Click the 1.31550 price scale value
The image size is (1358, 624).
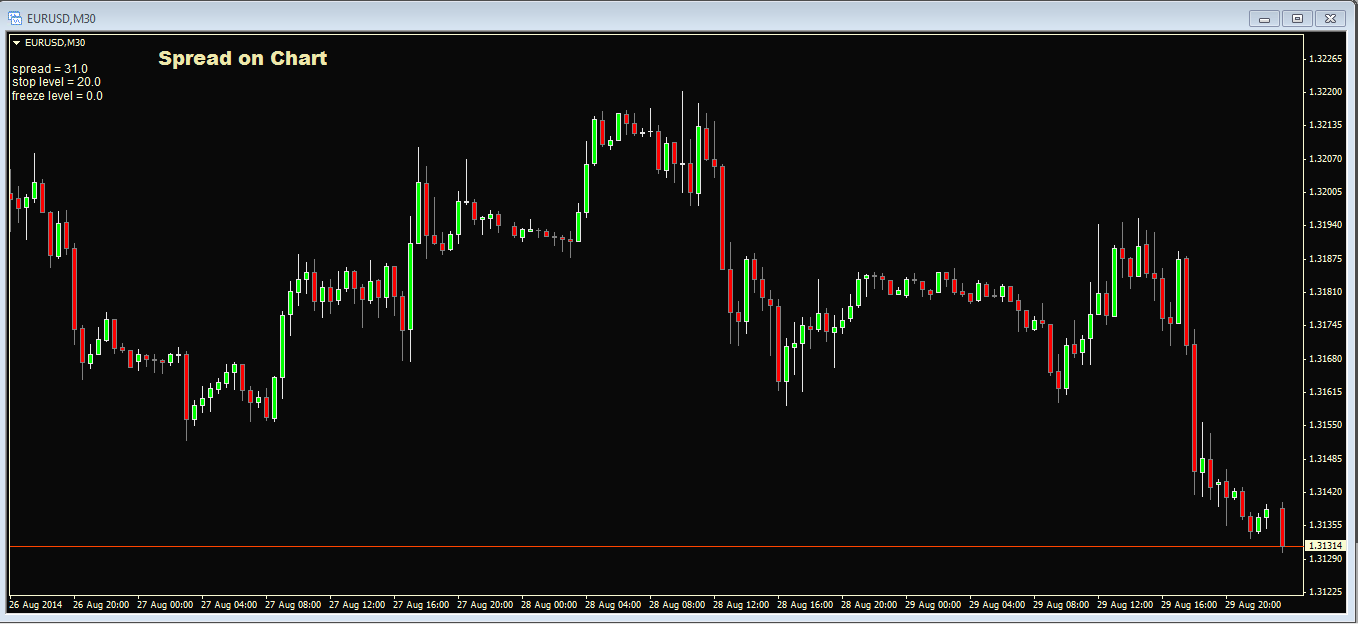click(x=1325, y=425)
